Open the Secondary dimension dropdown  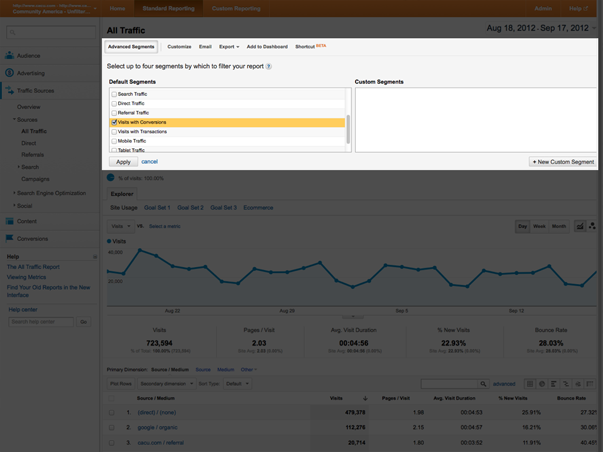(167, 384)
